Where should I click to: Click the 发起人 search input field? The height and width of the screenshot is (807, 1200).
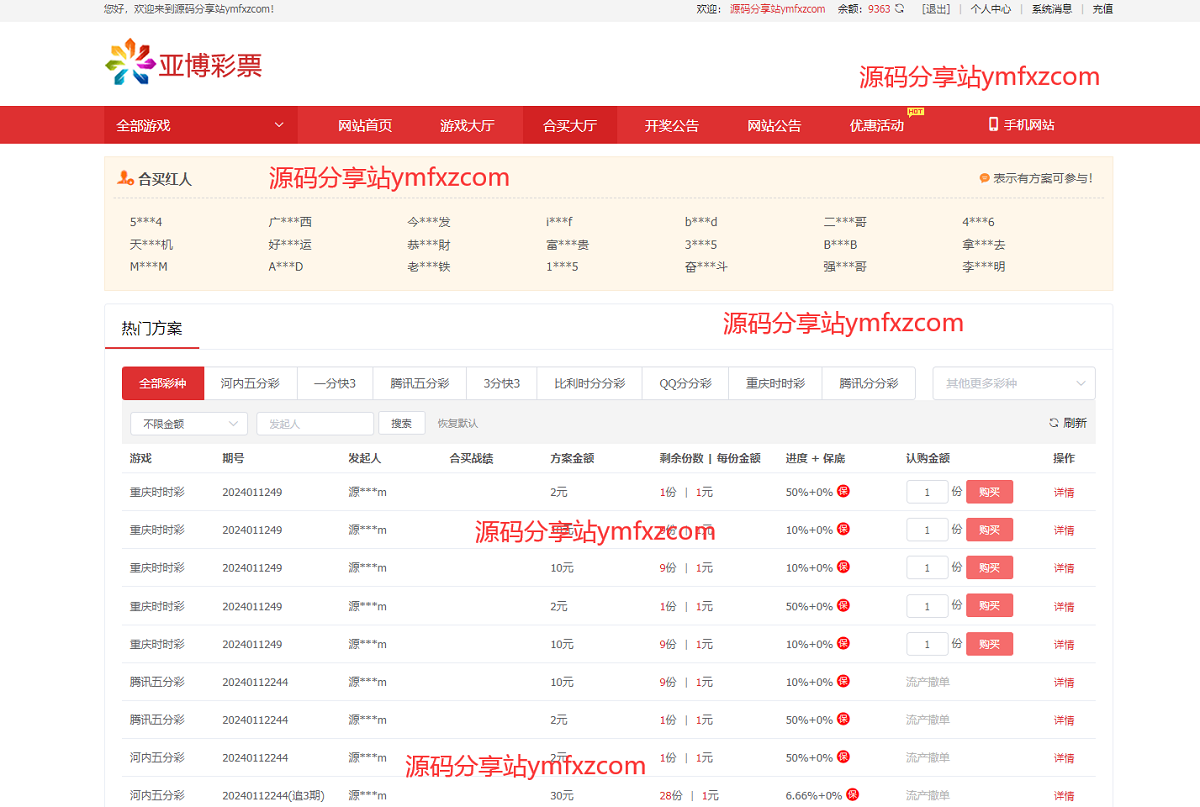(x=314, y=424)
